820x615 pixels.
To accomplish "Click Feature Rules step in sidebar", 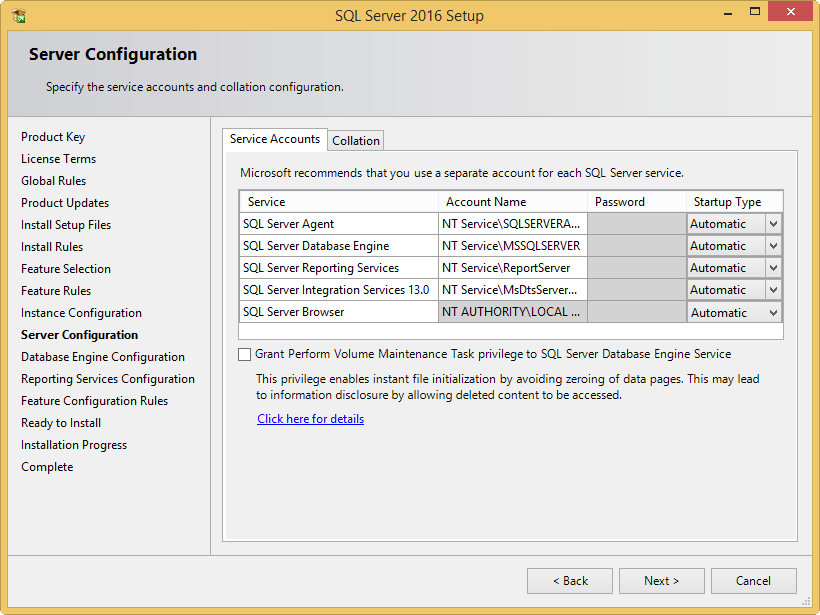I will pyautogui.click(x=56, y=291).
